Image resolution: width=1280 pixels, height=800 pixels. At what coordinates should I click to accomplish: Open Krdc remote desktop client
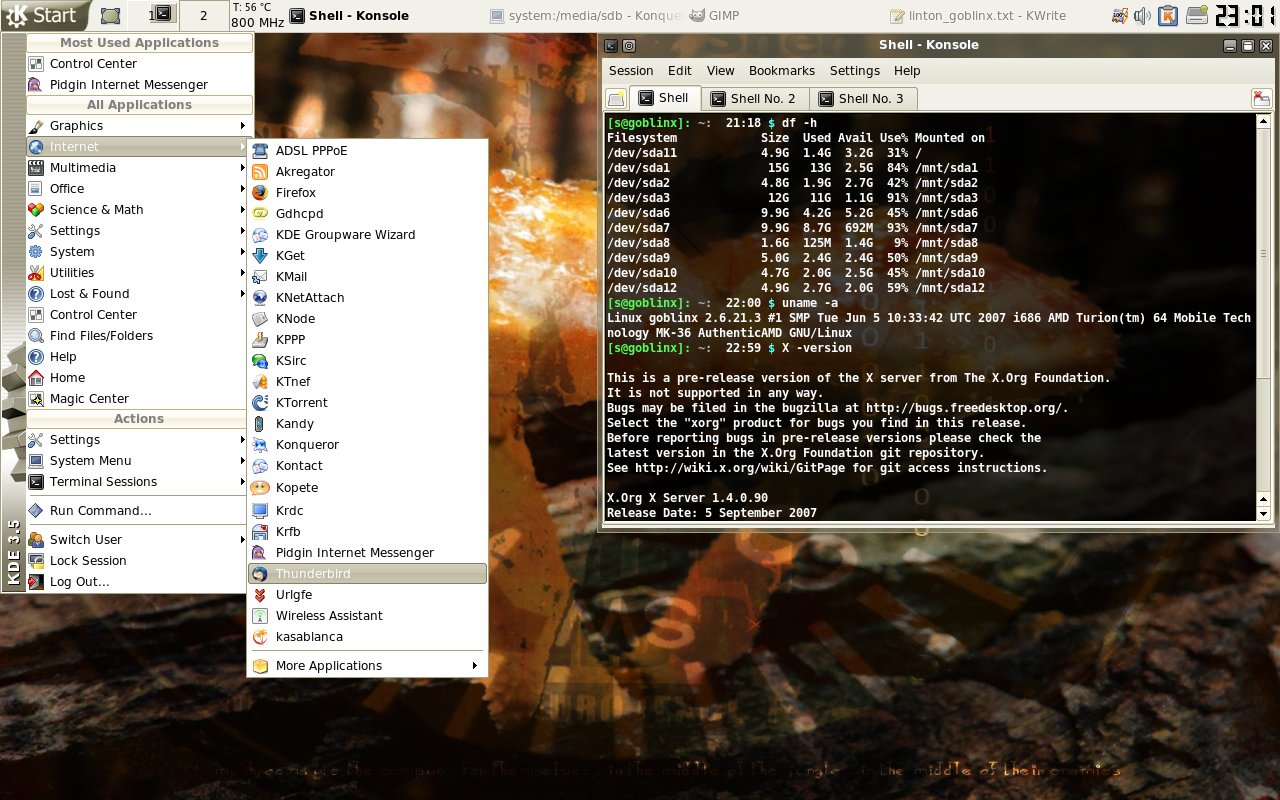click(367, 511)
